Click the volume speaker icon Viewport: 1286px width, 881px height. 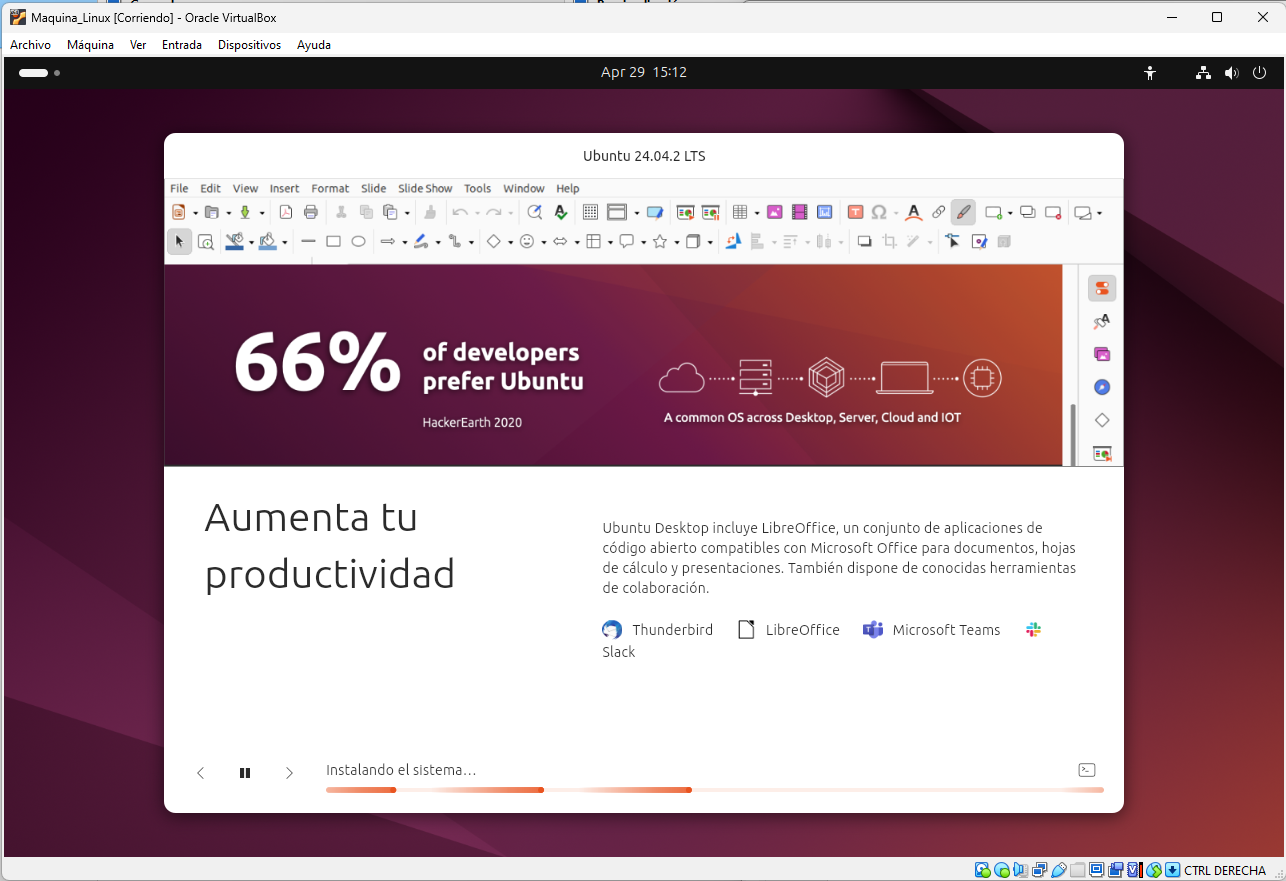coord(1231,73)
